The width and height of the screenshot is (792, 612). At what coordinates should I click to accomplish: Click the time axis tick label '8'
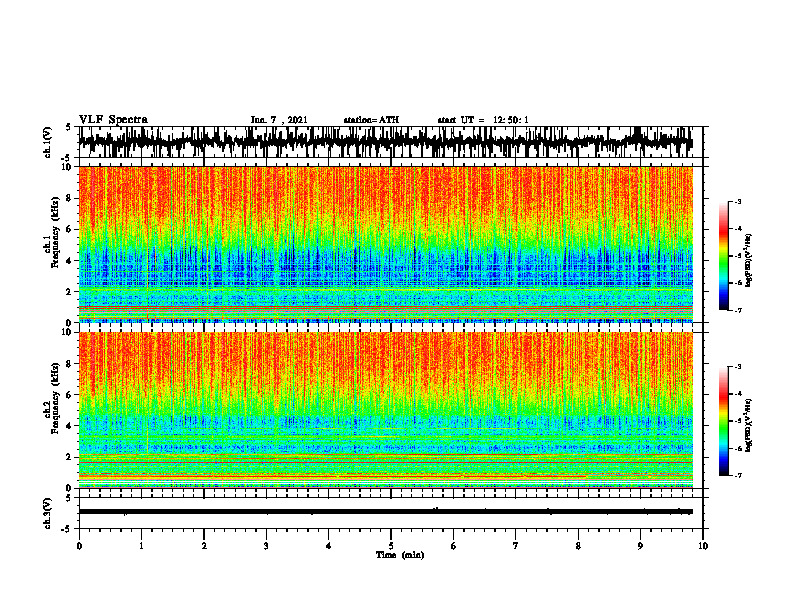tap(578, 546)
